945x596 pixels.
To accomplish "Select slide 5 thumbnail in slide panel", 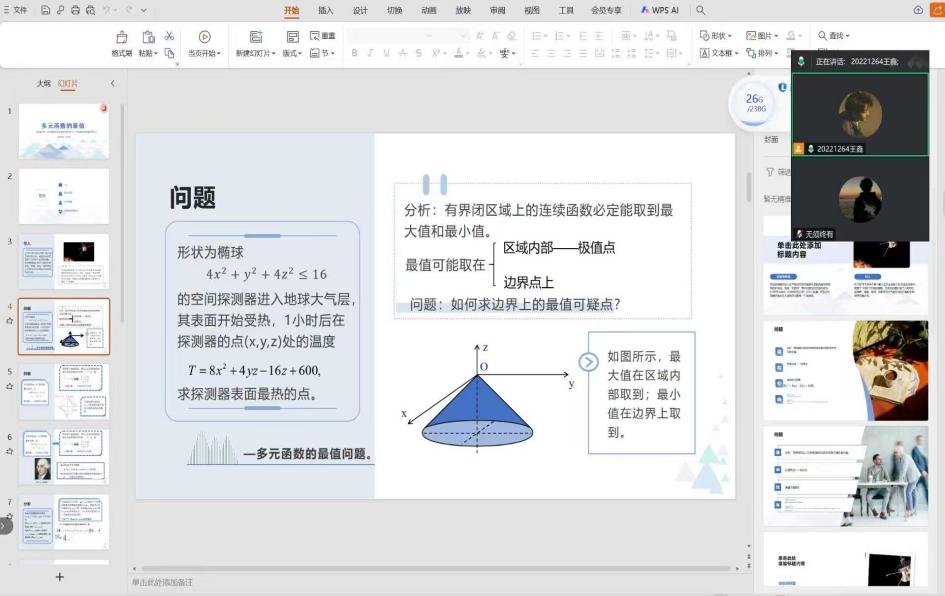I will coord(64,390).
